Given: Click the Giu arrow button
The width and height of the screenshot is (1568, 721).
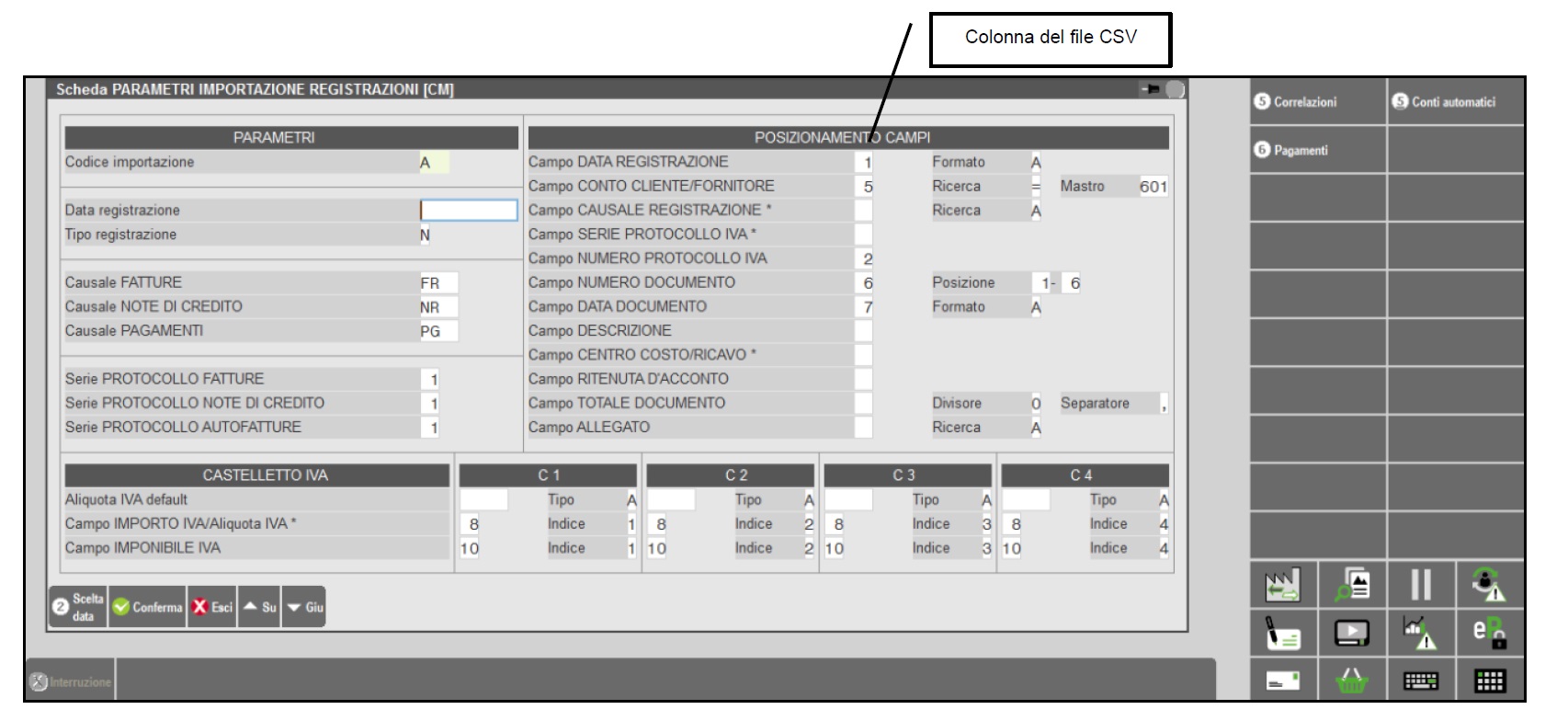Looking at the screenshot, I should coord(304,607).
